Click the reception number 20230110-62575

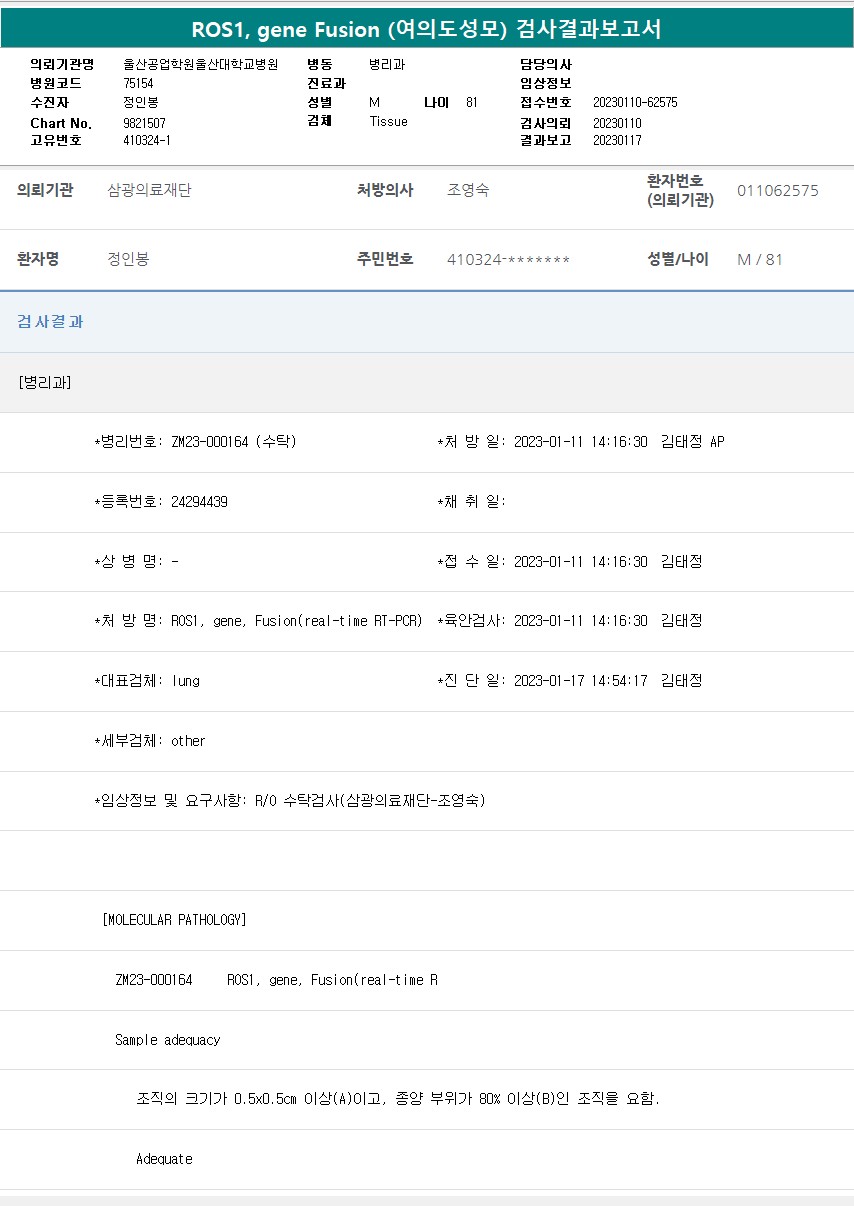635,103
